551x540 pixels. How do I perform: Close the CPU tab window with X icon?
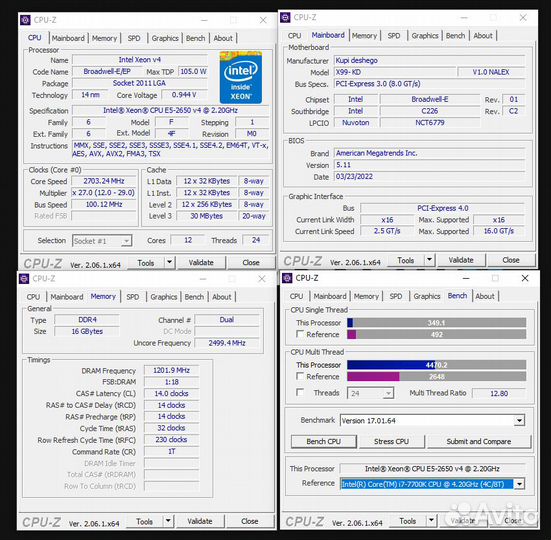pyautogui.click(x=263, y=20)
